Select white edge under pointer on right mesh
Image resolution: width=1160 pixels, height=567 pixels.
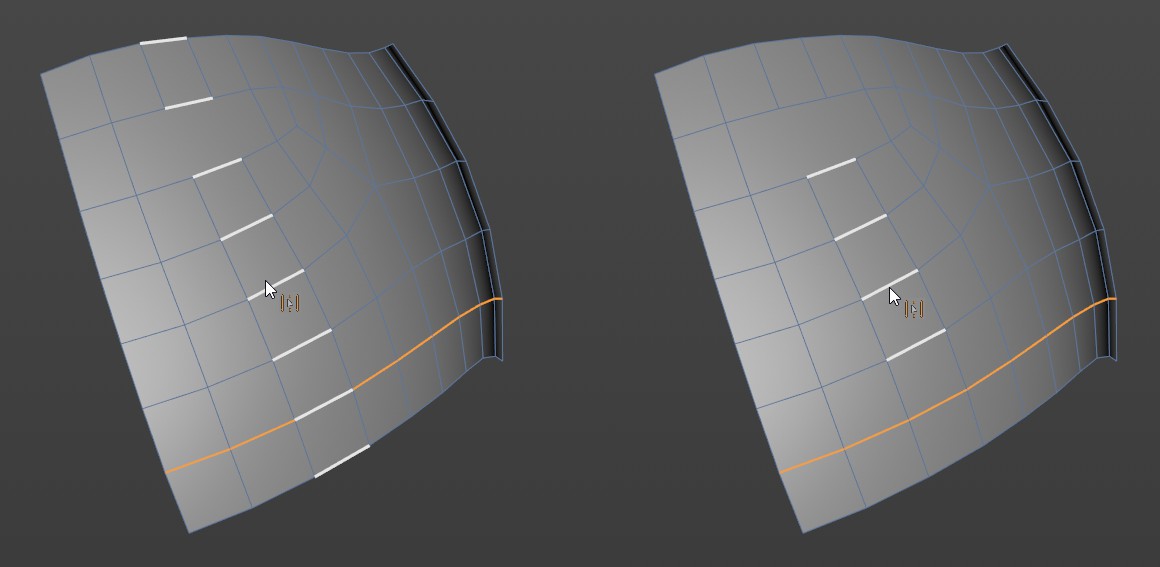click(x=890, y=285)
